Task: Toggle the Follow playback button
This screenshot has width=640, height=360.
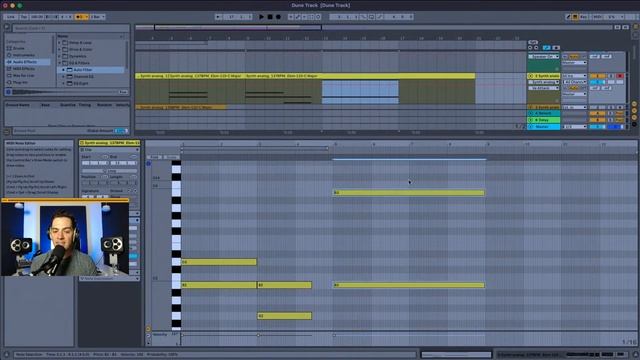Action: [x=218, y=17]
